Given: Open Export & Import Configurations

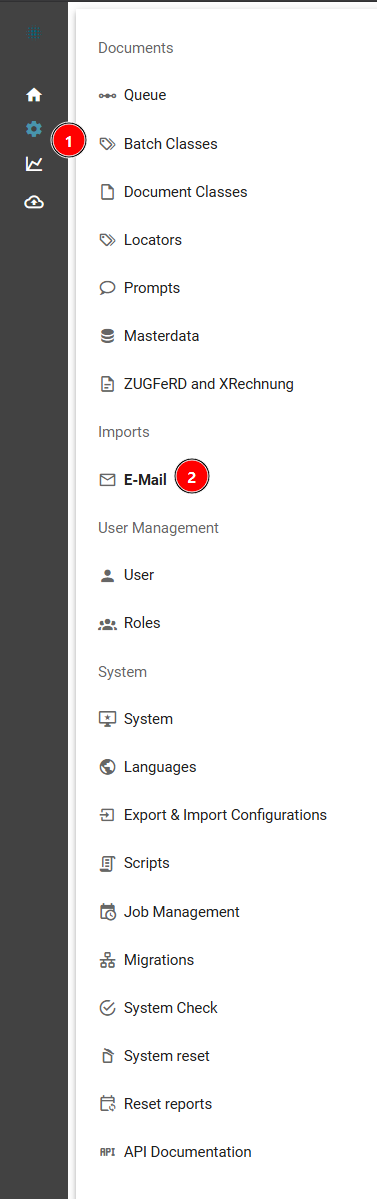Looking at the screenshot, I should pyautogui.click(x=226, y=815).
